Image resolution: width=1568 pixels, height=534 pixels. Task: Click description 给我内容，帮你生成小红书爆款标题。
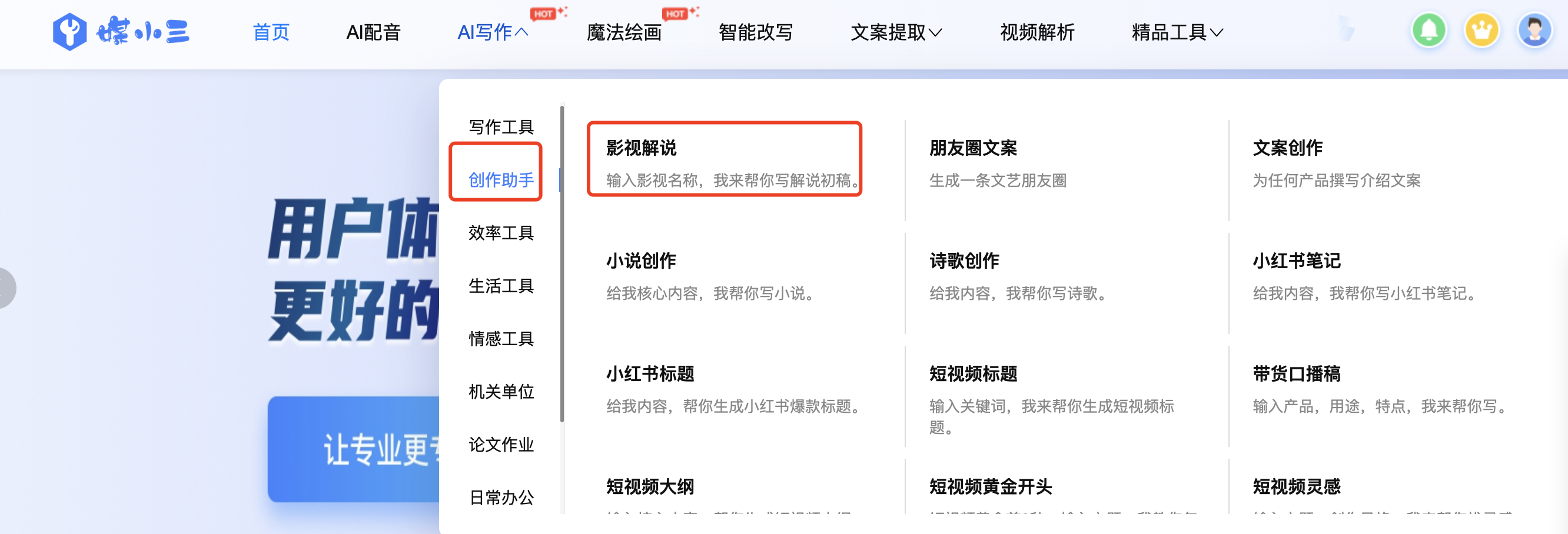(x=733, y=406)
